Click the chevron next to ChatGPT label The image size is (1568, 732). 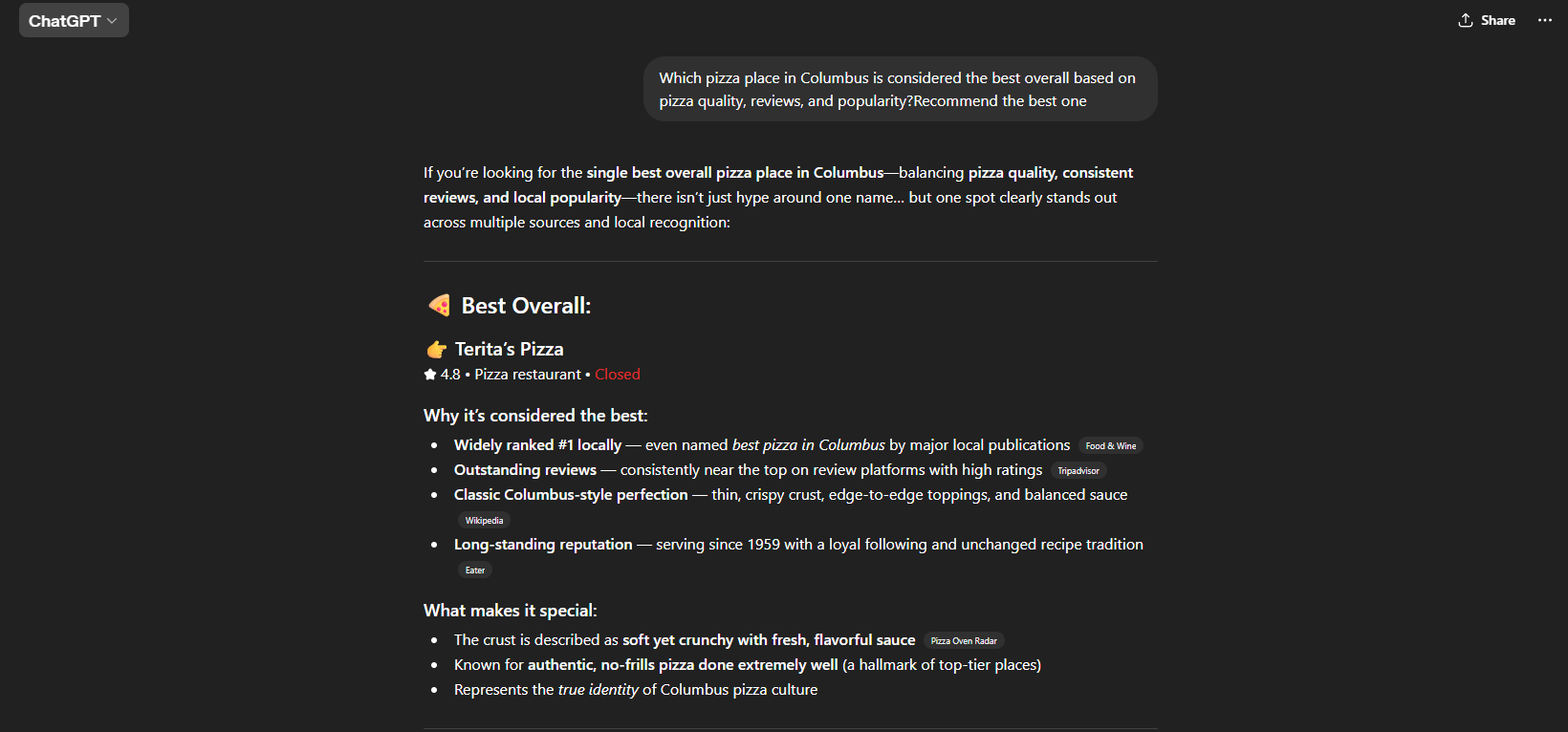(112, 20)
